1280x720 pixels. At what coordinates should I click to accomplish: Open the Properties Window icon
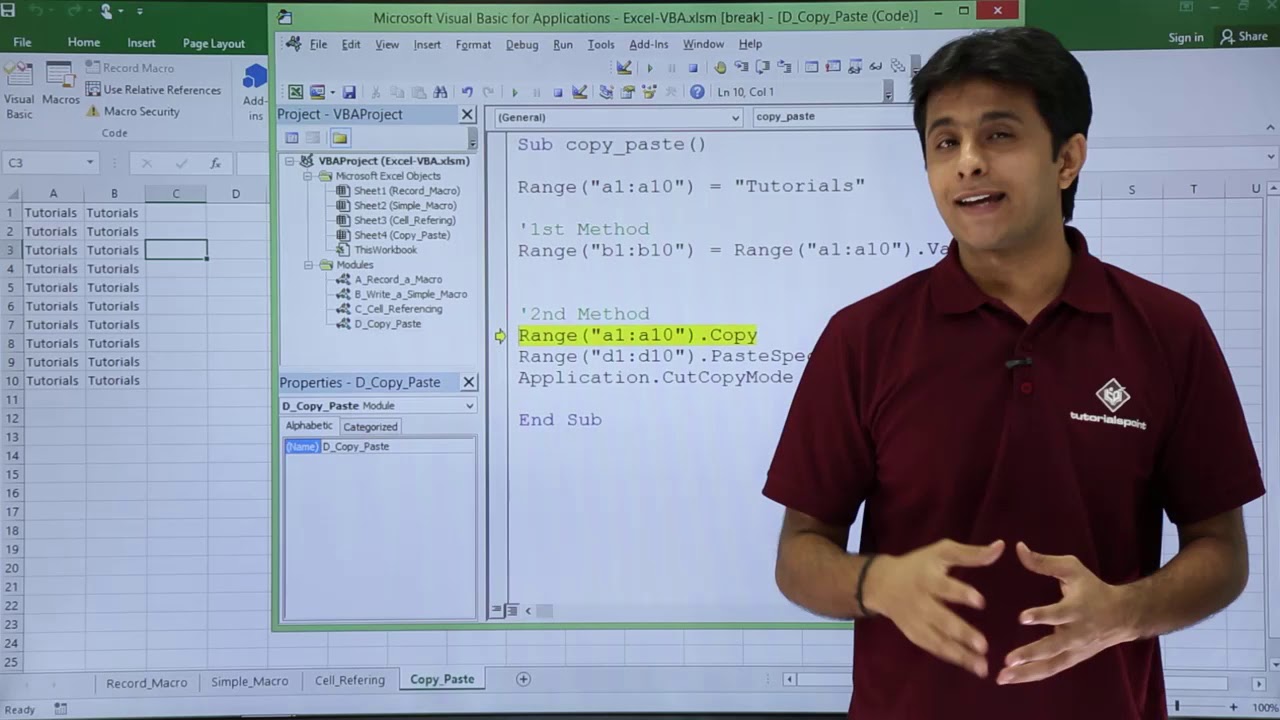point(628,92)
